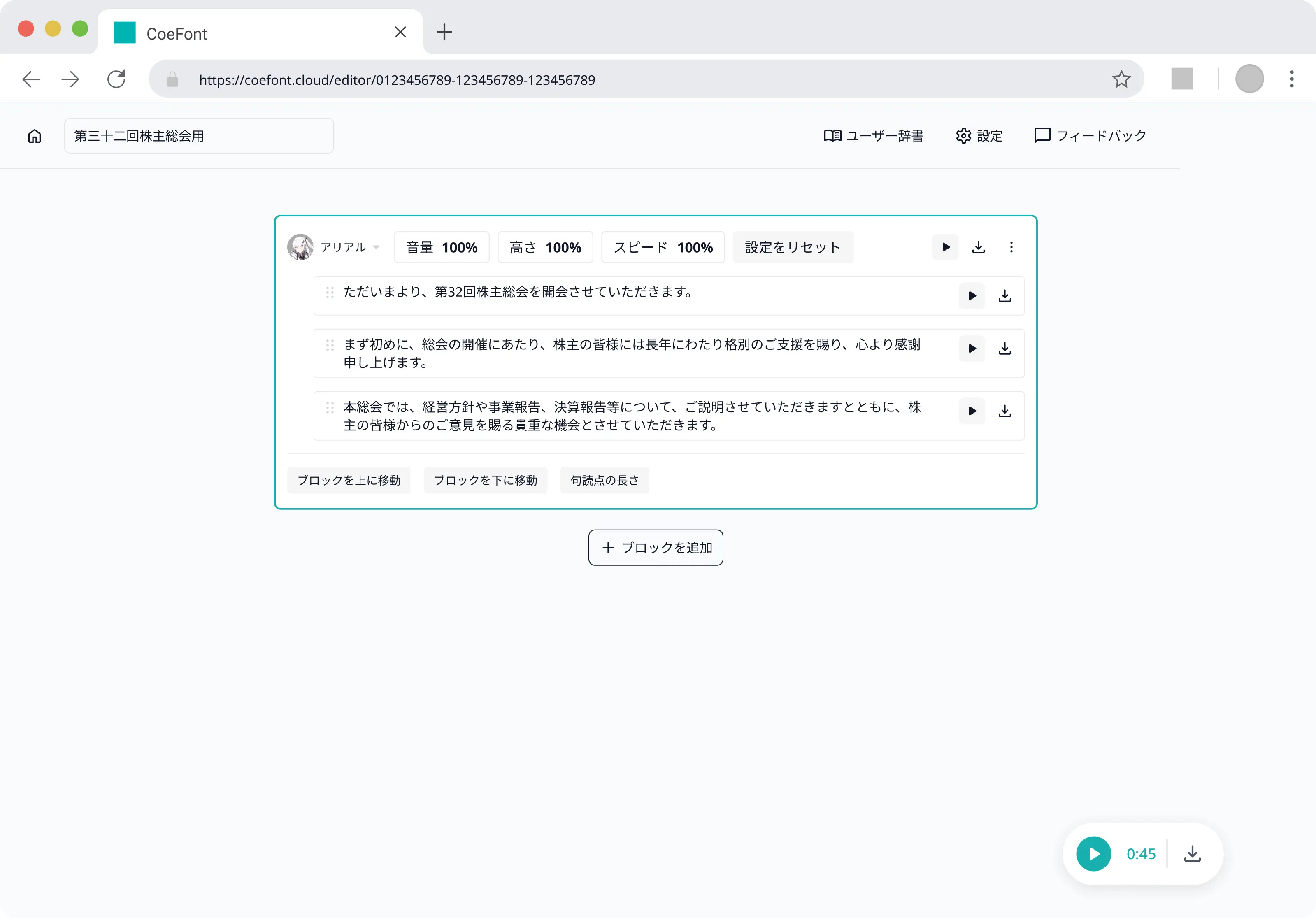Screen dimensions: 1316x918
Task: Expand the アリアル voice dropdown arrow
Action: pyautogui.click(x=376, y=248)
